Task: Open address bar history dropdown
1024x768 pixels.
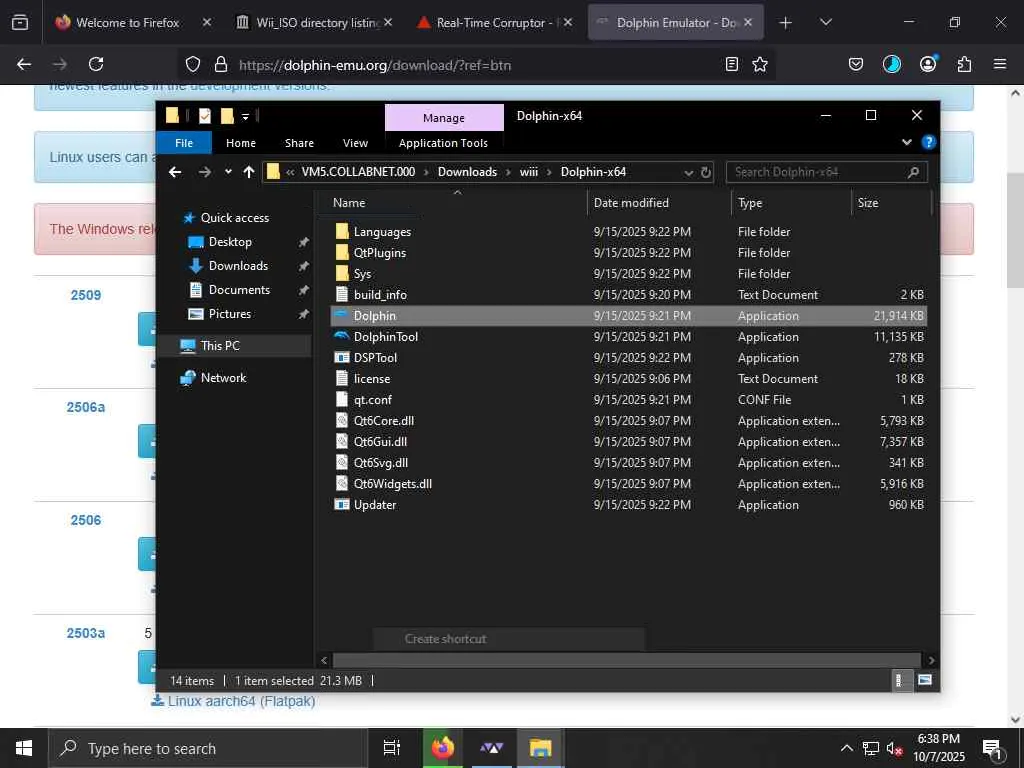Action: click(x=688, y=172)
